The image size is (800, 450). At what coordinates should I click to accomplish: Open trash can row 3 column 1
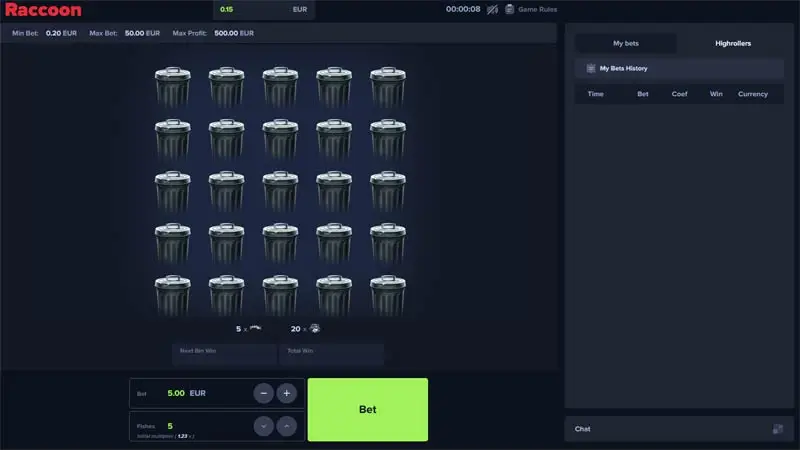(x=173, y=191)
